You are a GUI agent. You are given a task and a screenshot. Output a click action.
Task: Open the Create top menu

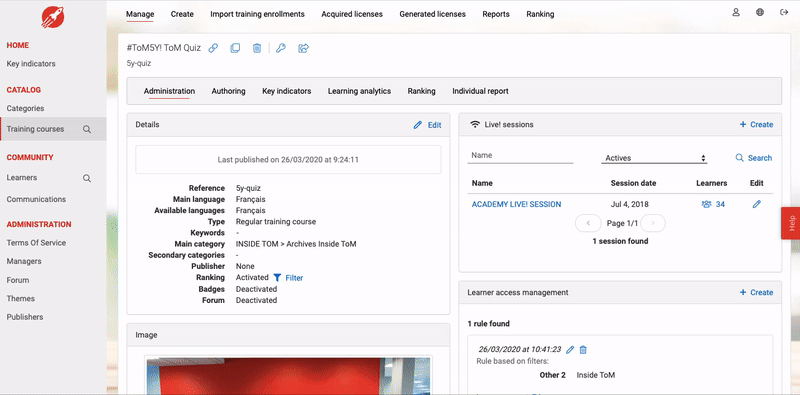click(182, 14)
